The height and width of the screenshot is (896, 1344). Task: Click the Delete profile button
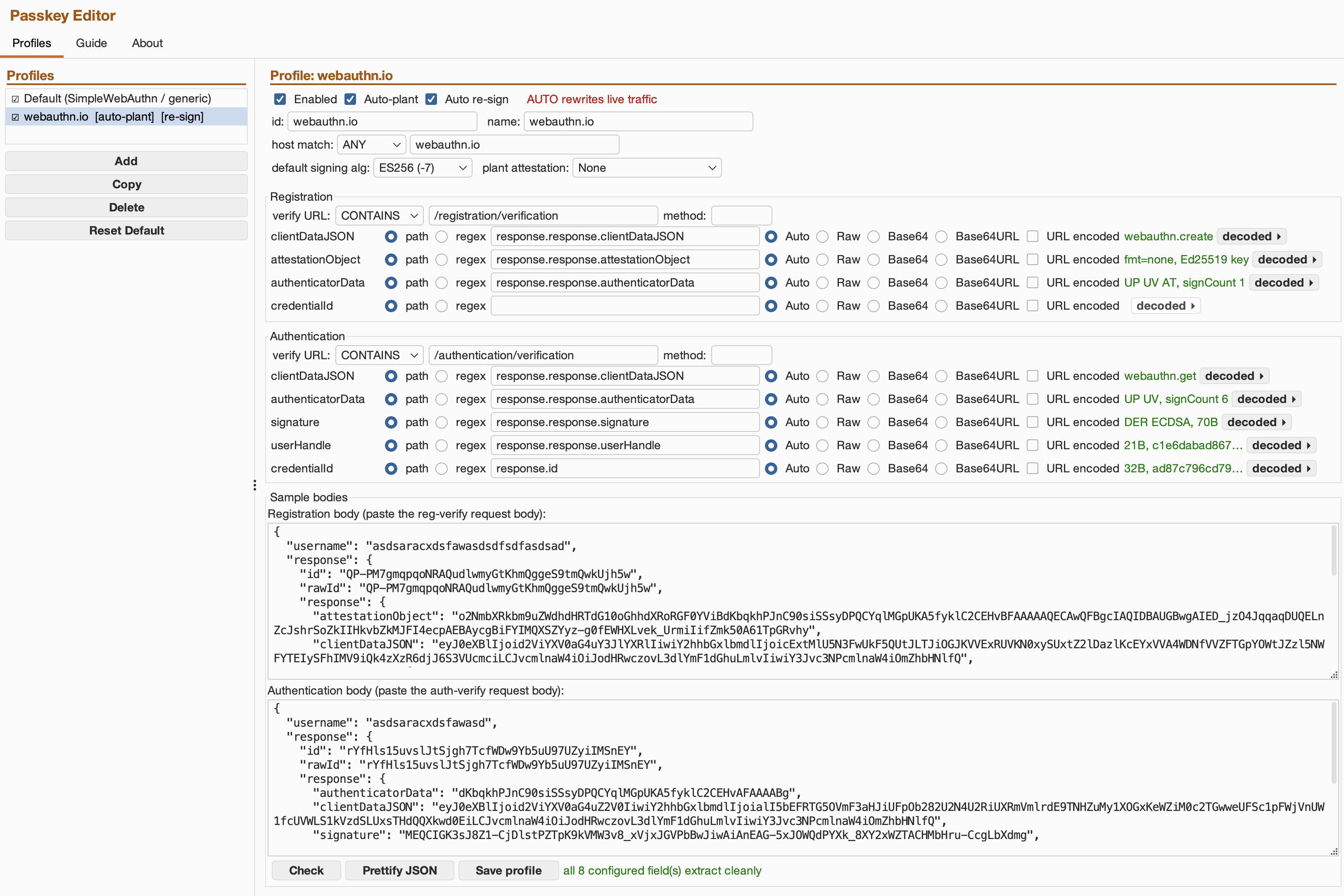coord(126,207)
